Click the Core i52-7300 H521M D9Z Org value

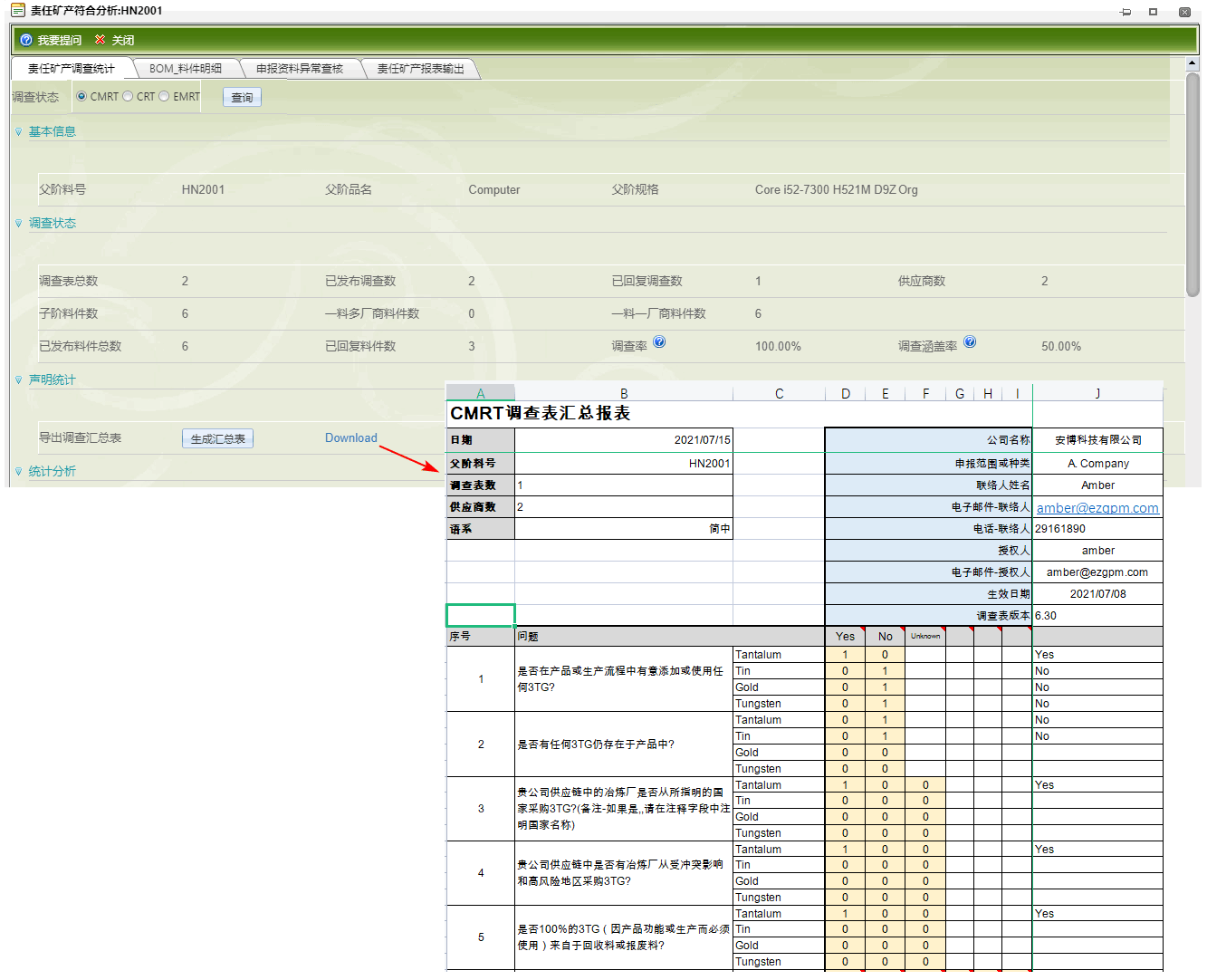[836, 189]
